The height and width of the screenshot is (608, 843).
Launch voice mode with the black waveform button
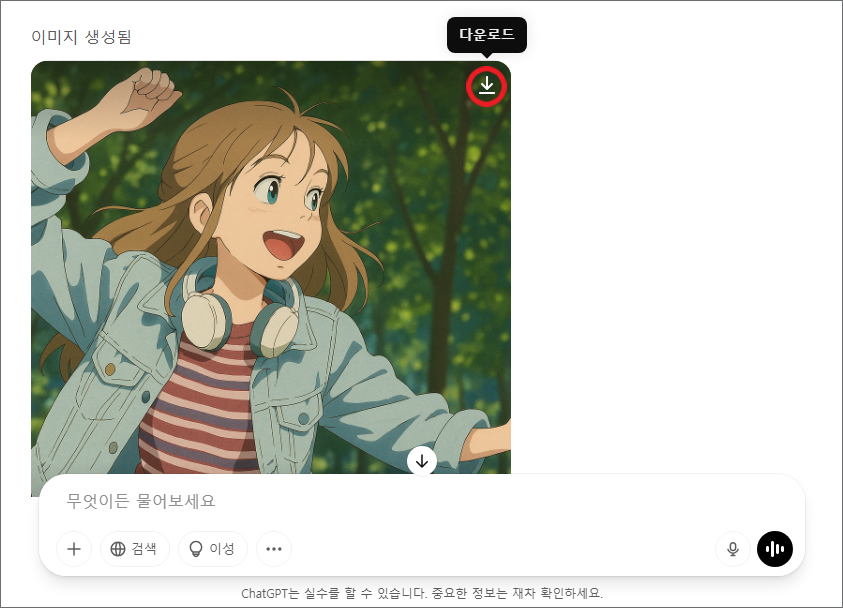775,549
